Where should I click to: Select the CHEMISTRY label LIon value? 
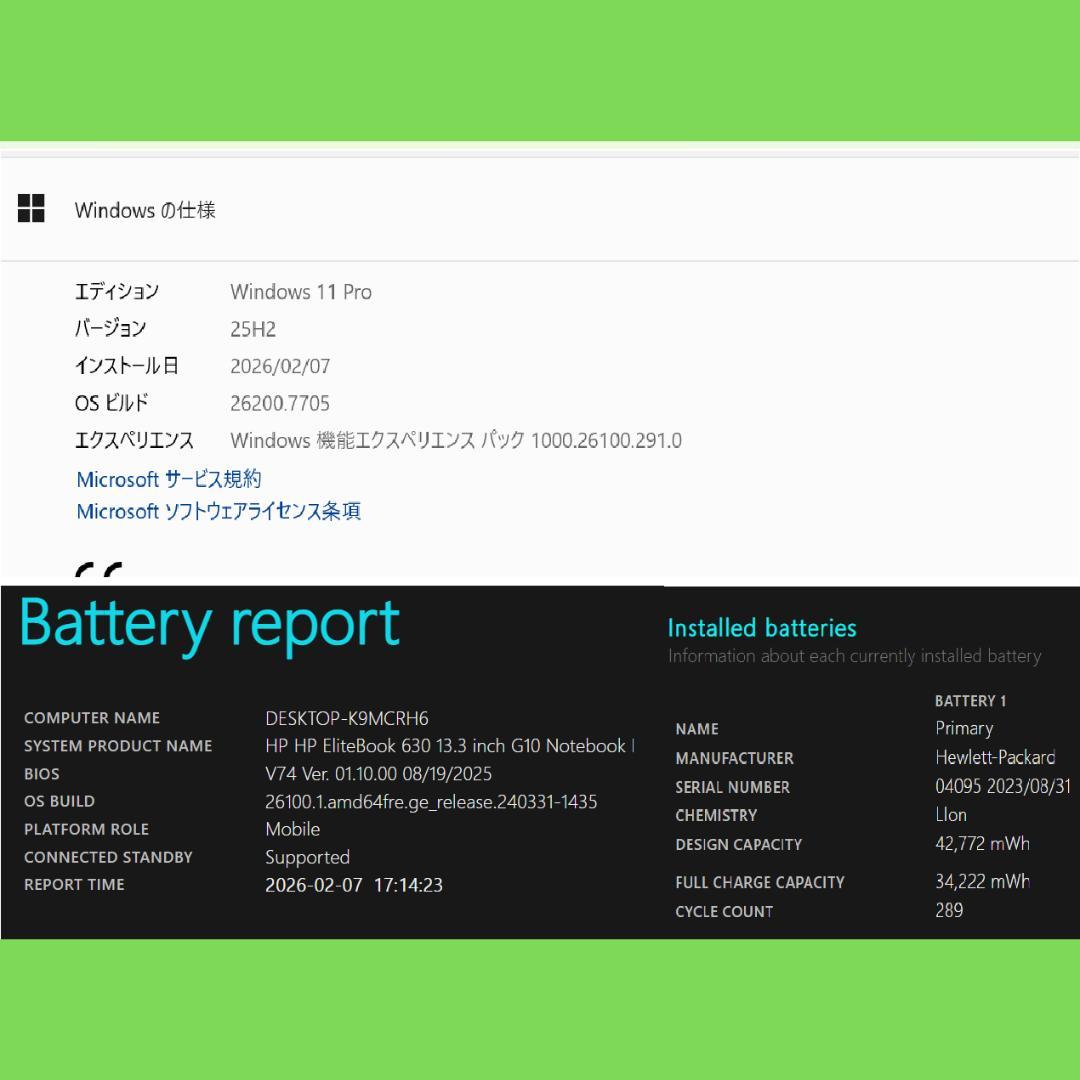click(948, 815)
